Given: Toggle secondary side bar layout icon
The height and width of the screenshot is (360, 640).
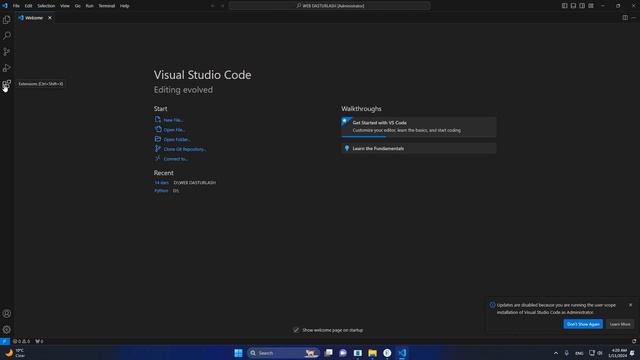Looking at the screenshot, I should click(x=582, y=6).
